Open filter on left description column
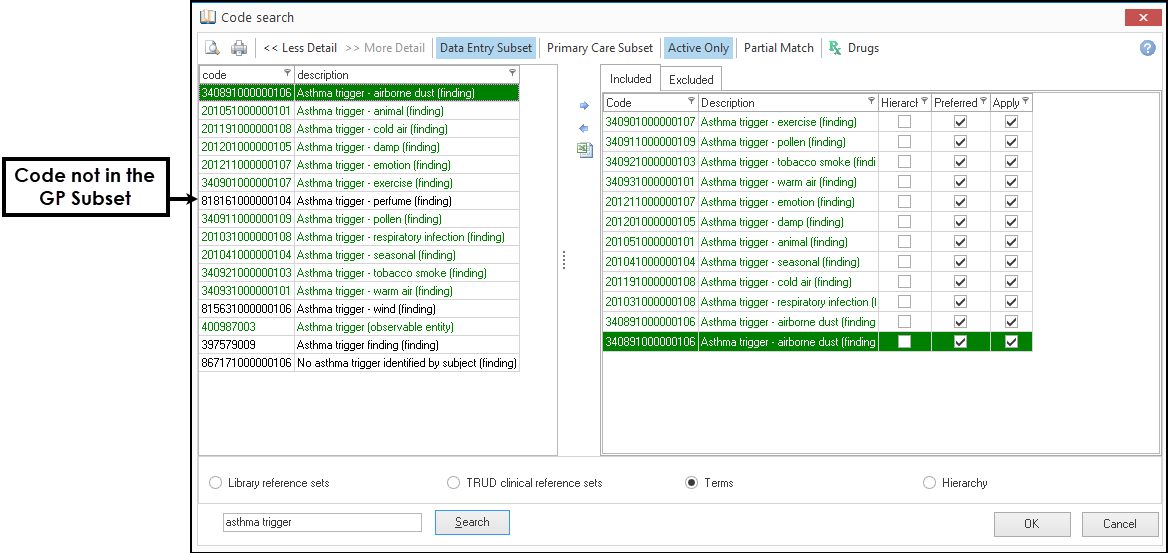Image resolution: width=1168 pixels, height=553 pixels. 512,73
